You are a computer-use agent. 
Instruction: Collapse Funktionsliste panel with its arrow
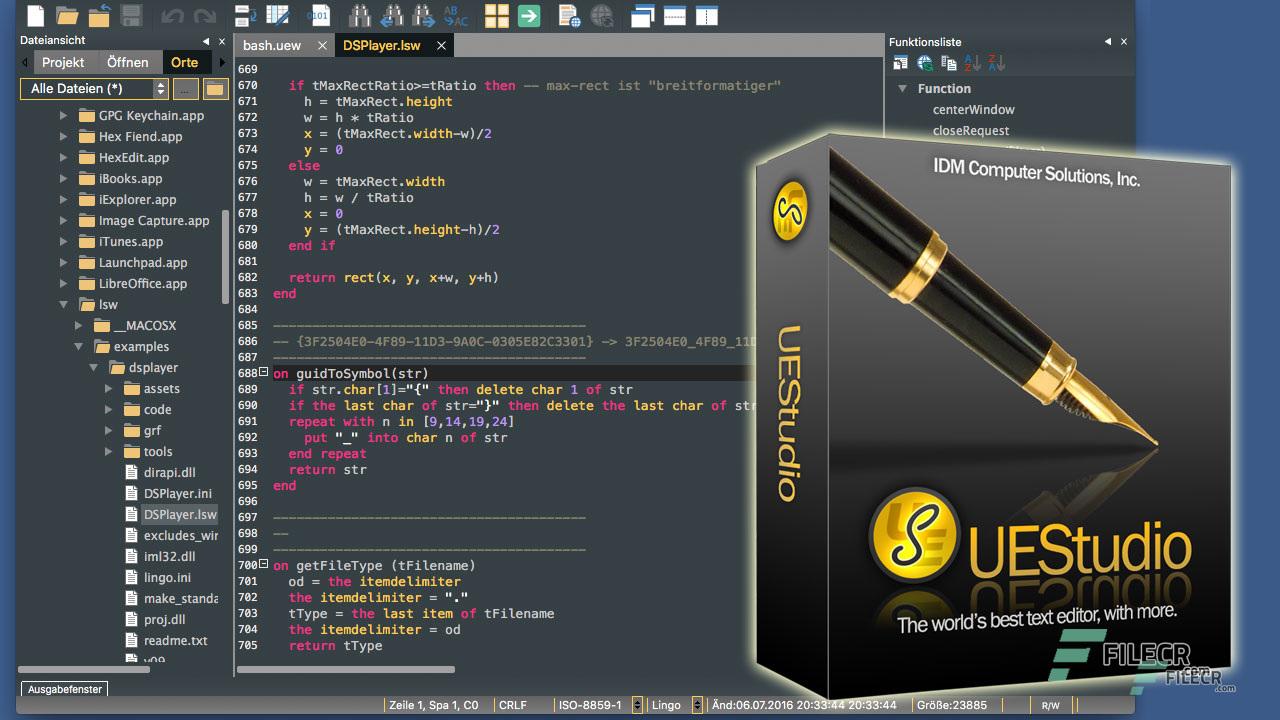click(1108, 42)
